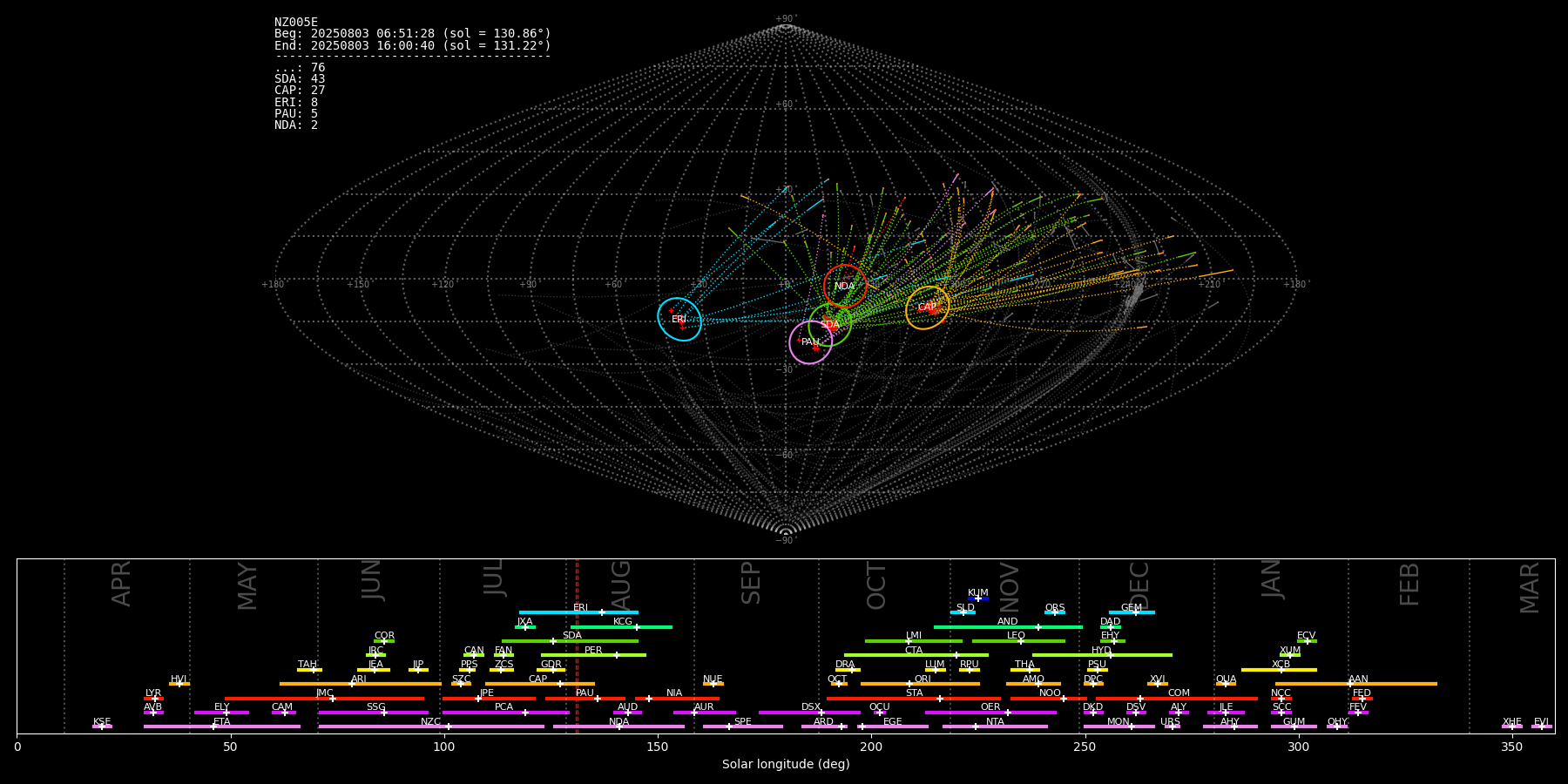1568x784 pixels.
Task: Click the SSG shower bar in timeline
Action: click(x=373, y=713)
